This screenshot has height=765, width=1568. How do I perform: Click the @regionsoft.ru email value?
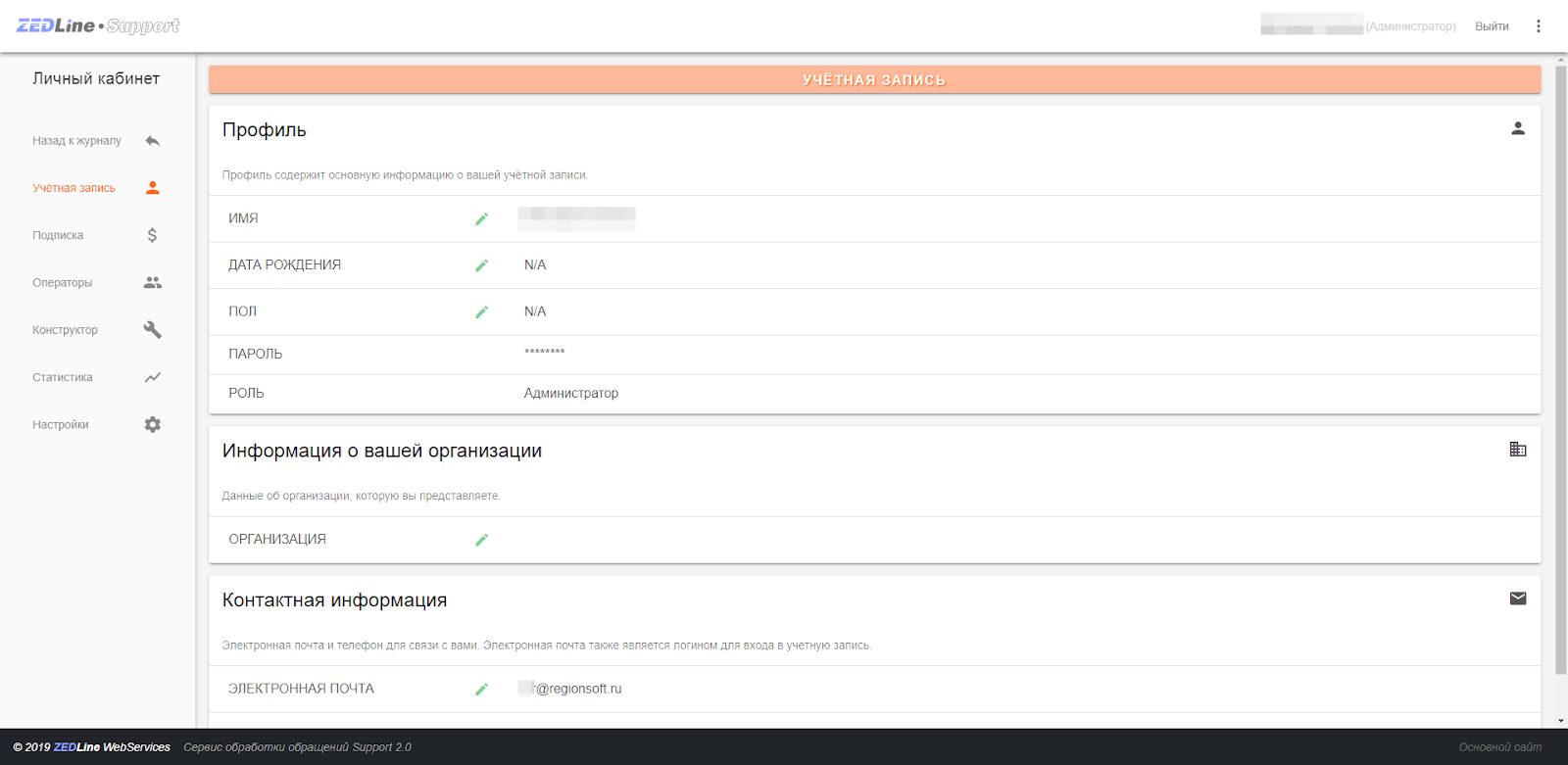click(x=578, y=689)
